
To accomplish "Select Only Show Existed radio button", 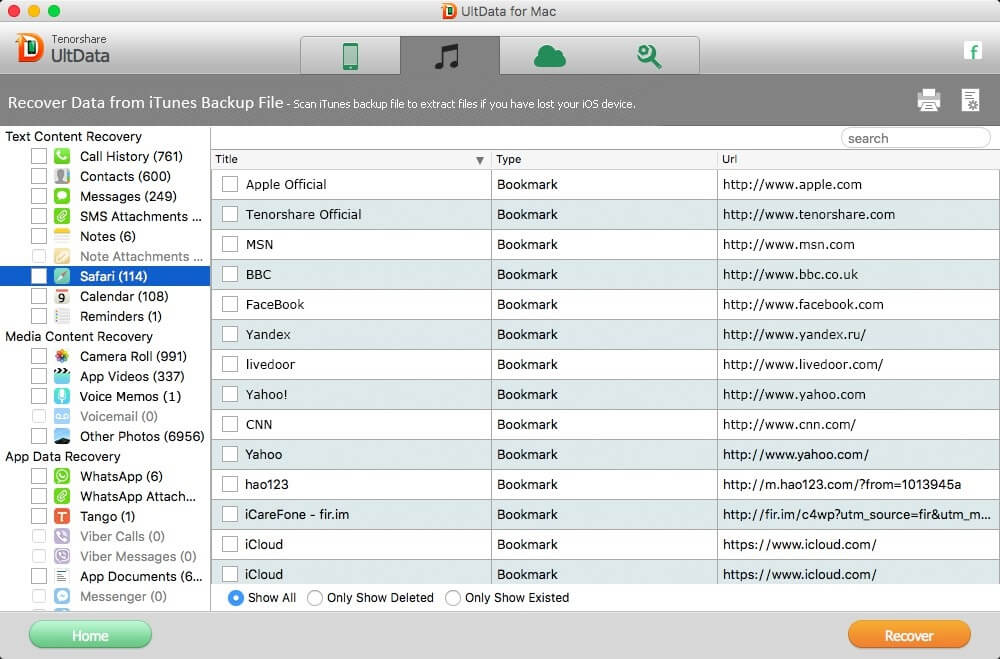I will click(453, 598).
